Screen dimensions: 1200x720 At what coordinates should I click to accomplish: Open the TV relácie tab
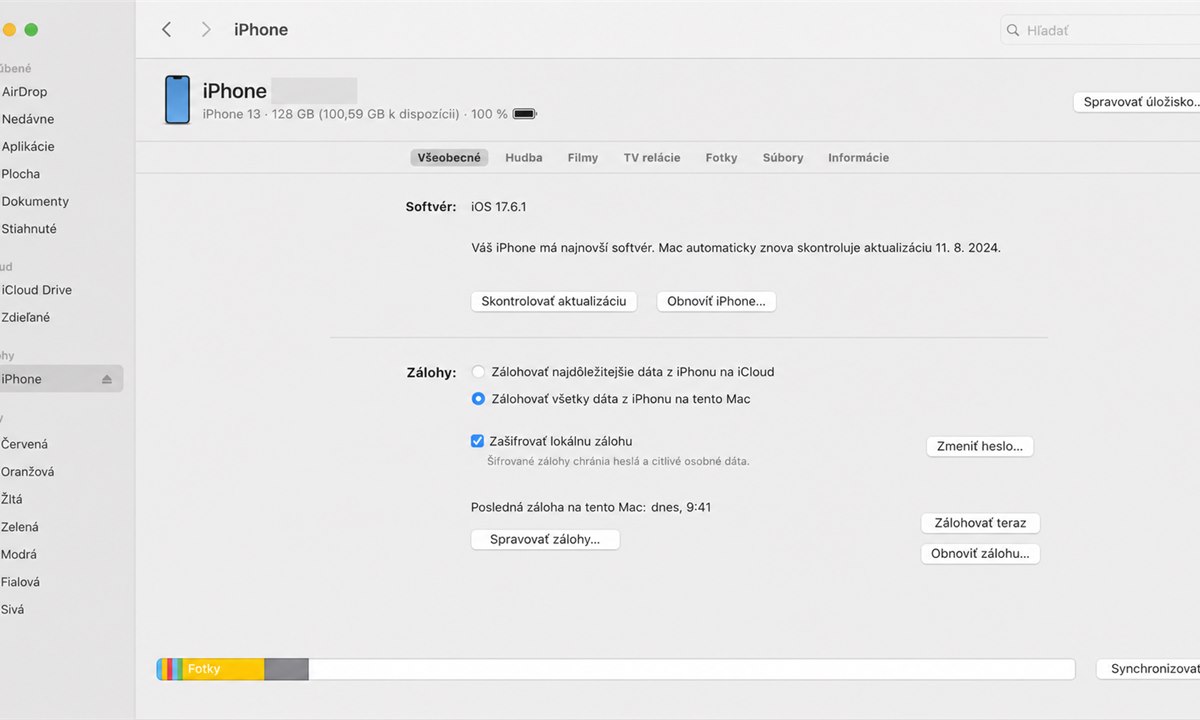(652, 158)
